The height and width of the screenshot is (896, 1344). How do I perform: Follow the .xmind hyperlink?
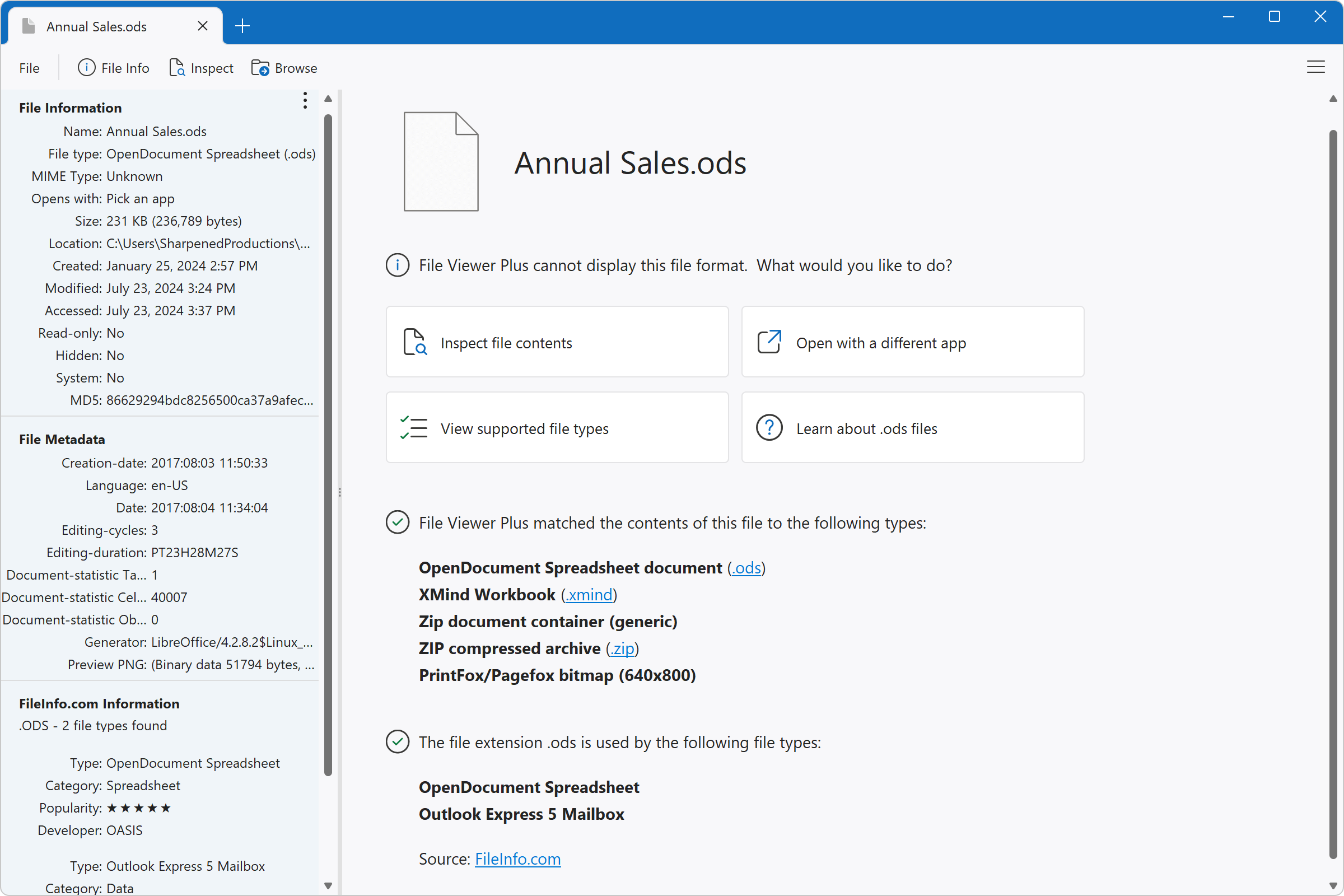(589, 595)
